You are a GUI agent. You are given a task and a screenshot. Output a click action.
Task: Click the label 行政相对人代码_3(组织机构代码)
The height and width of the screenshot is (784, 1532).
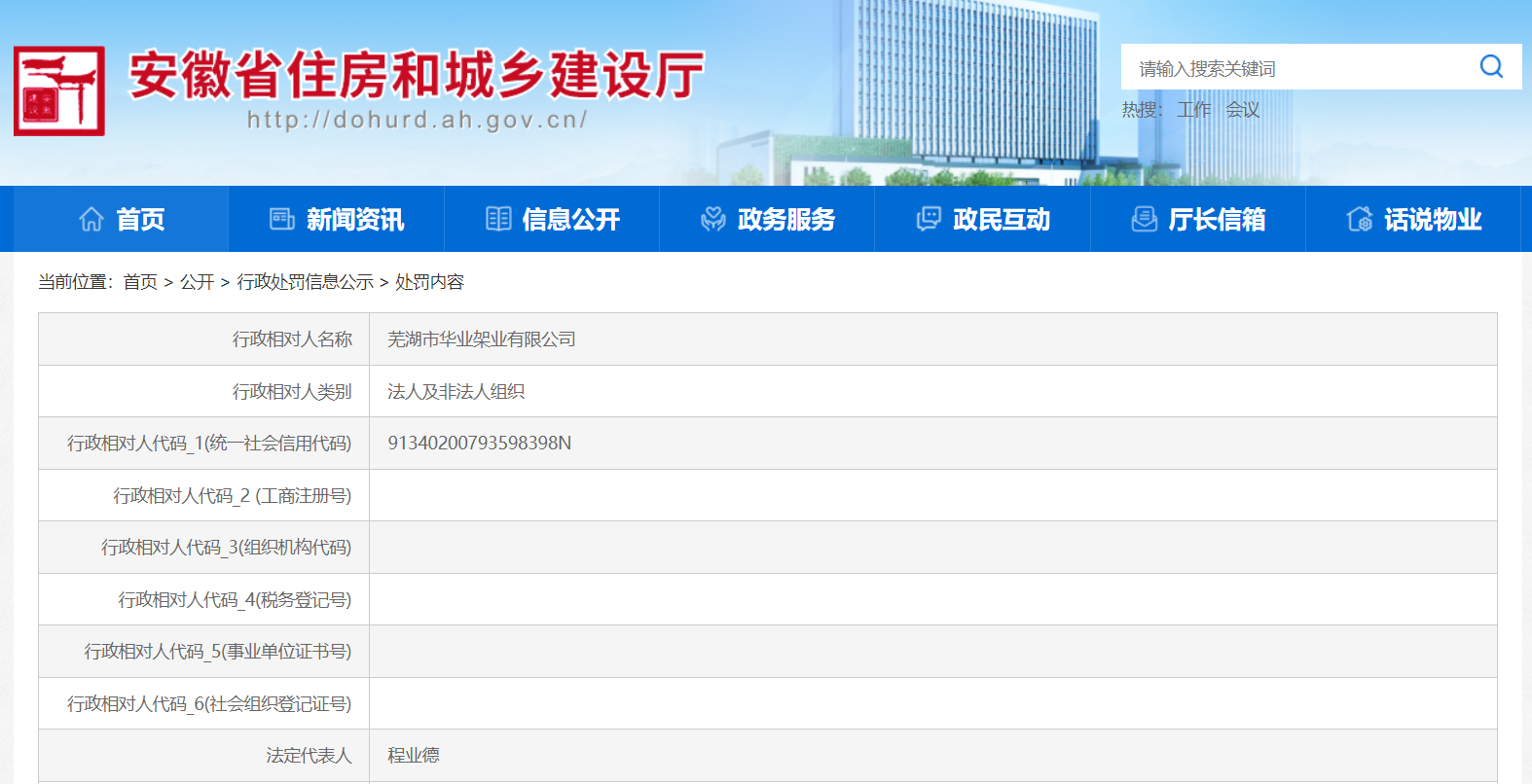227,548
